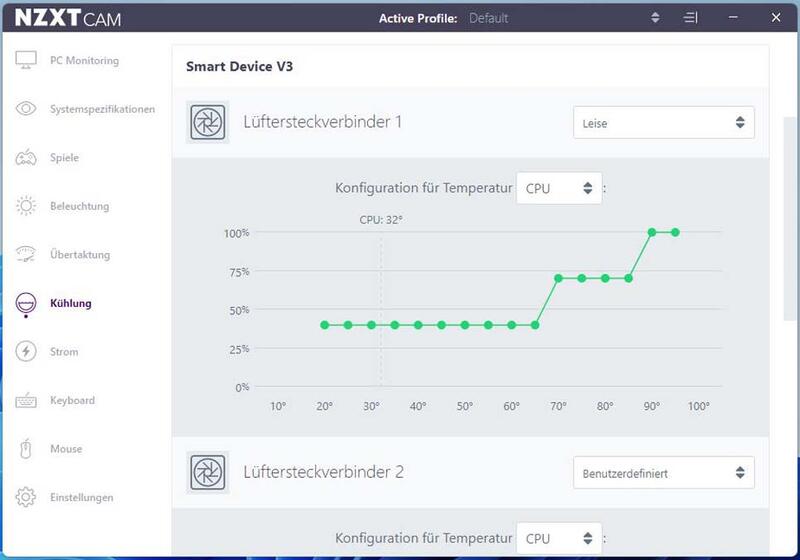
Task: Select Kühlung section
Action: click(x=71, y=303)
